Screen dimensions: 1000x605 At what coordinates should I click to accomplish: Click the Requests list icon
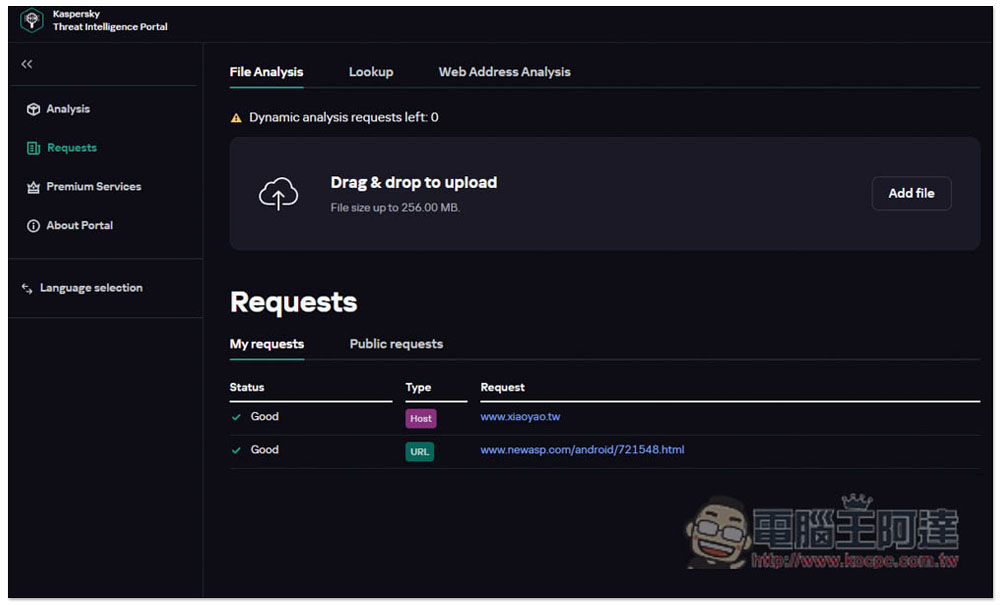[33, 148]
